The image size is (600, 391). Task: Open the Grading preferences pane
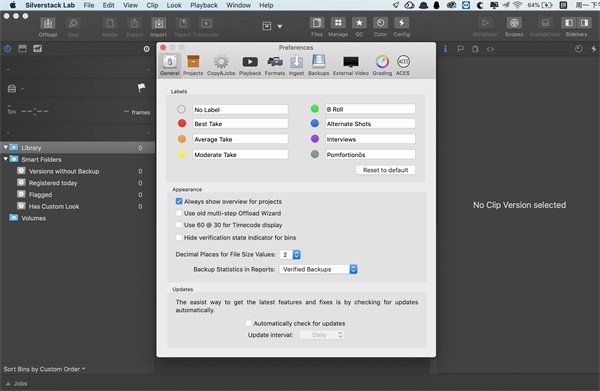pyautogui.click(x=382, y=65)
